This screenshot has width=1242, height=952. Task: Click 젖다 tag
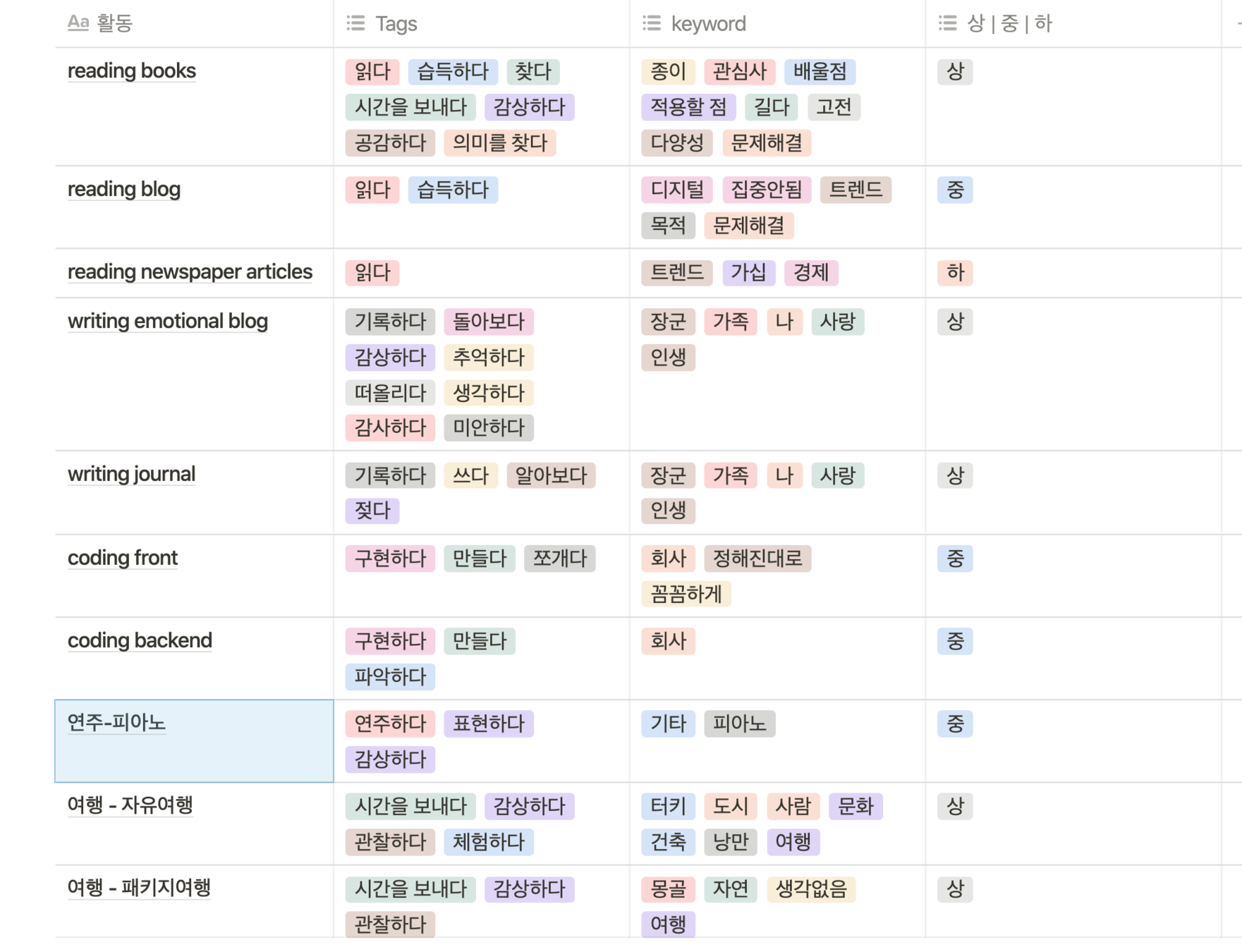coord(372,511)
